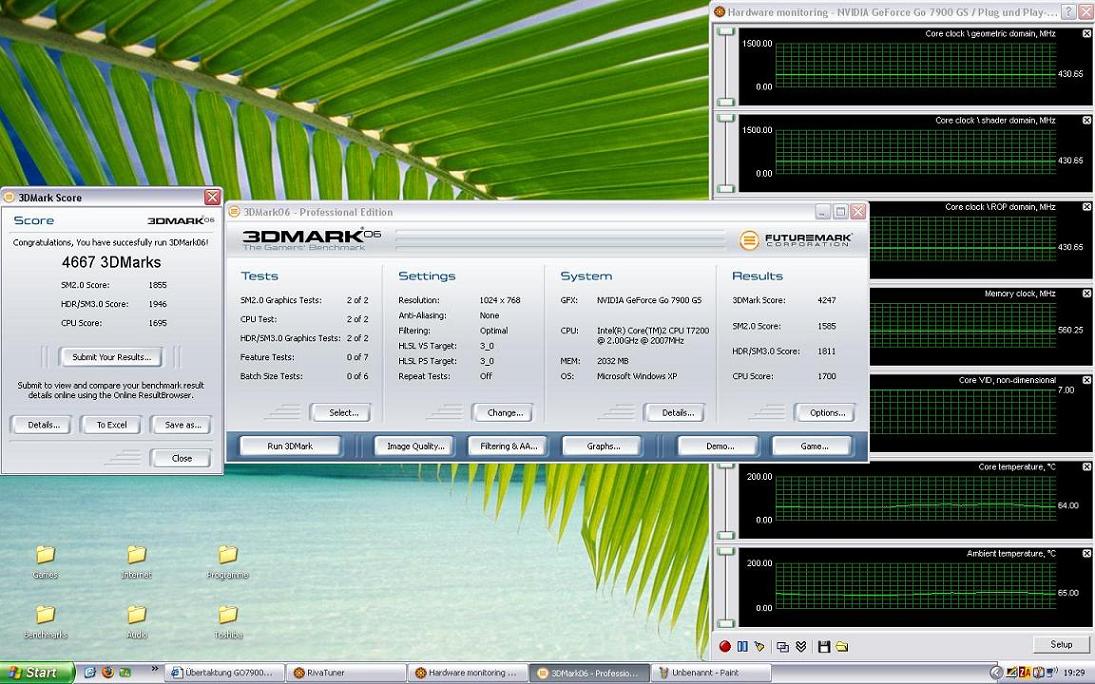Click the overlapping windows icon in monitoring toolbar
Viewport: 1095px width, 684px height.
click(x=783, y=646)
